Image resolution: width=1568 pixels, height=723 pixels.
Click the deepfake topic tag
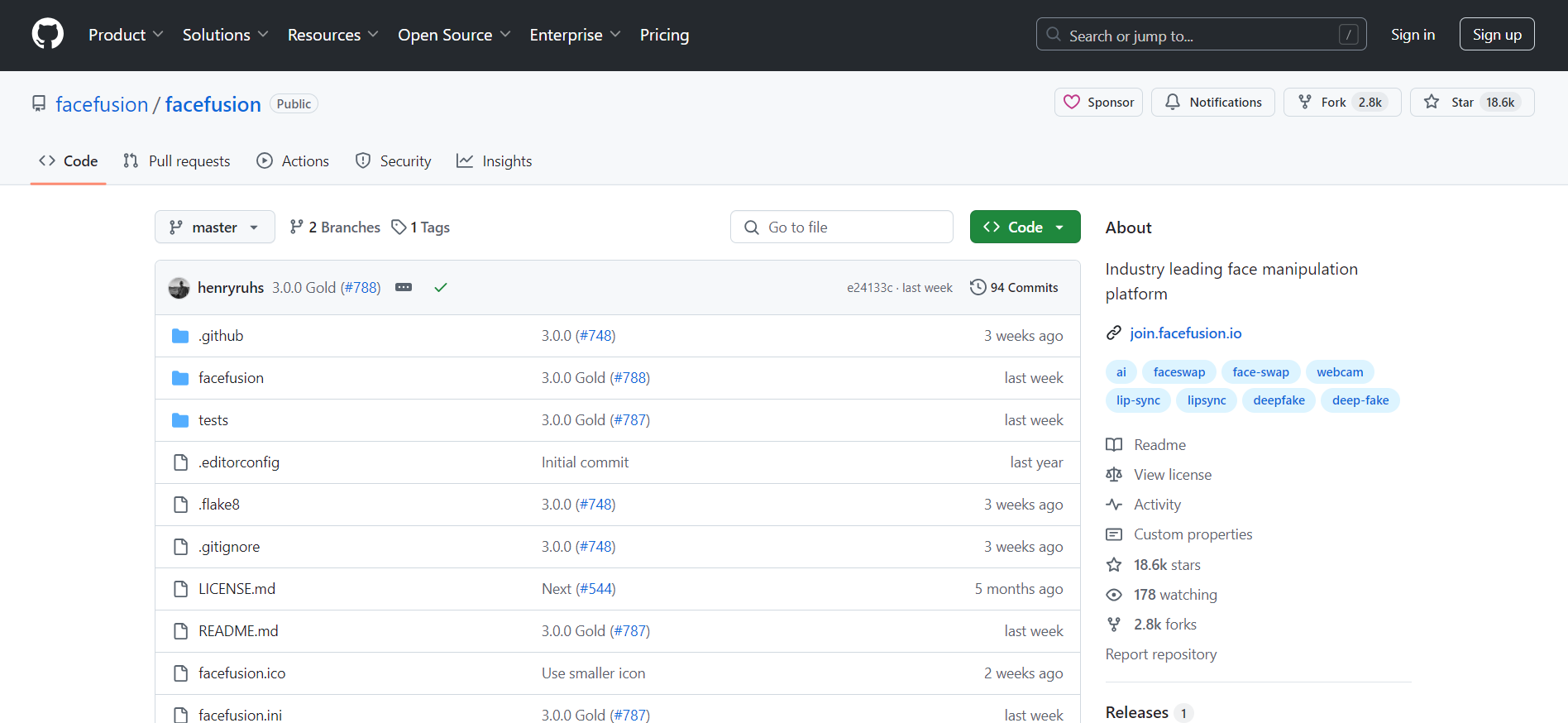(1279, 400)
